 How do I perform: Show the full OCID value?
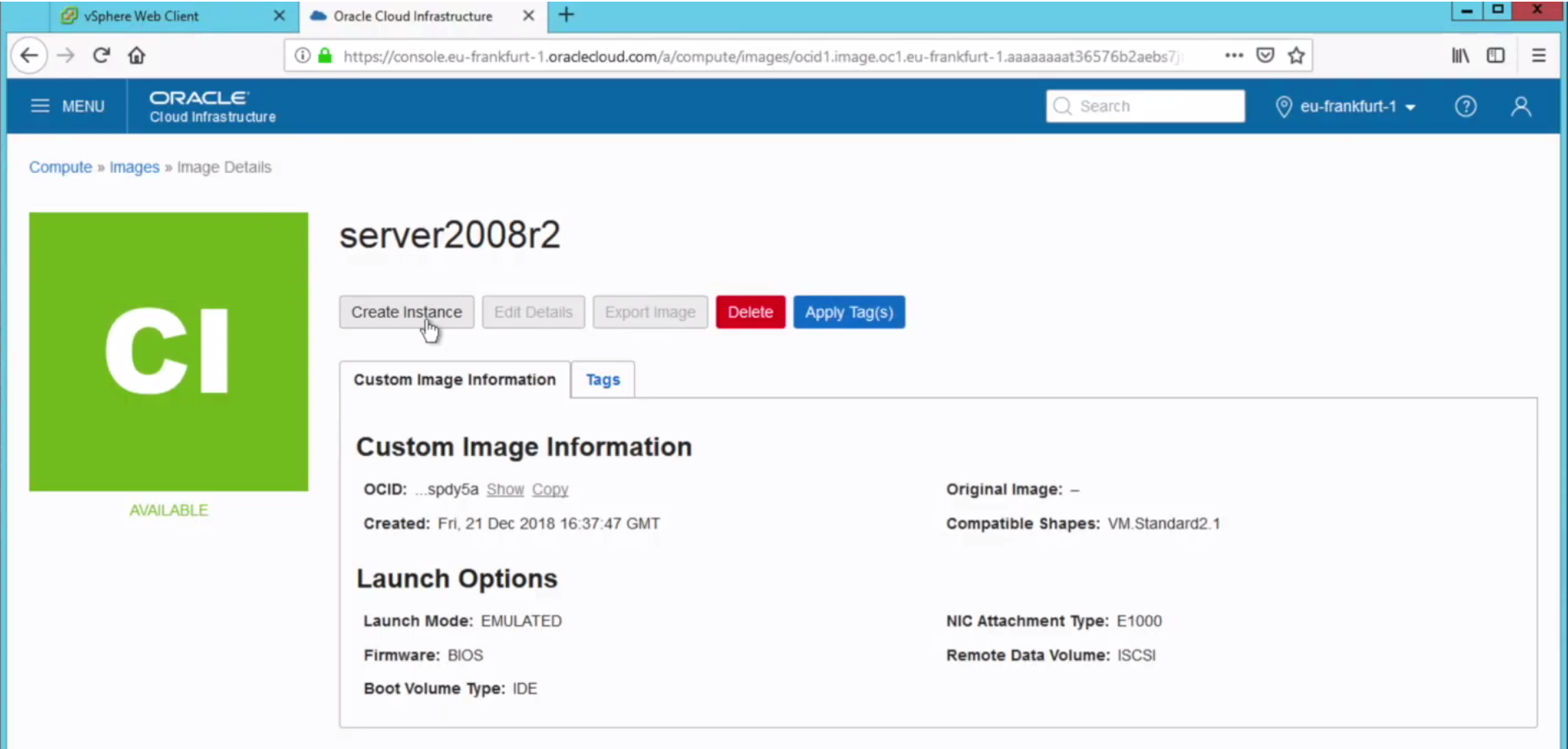(x=505, y=490)
